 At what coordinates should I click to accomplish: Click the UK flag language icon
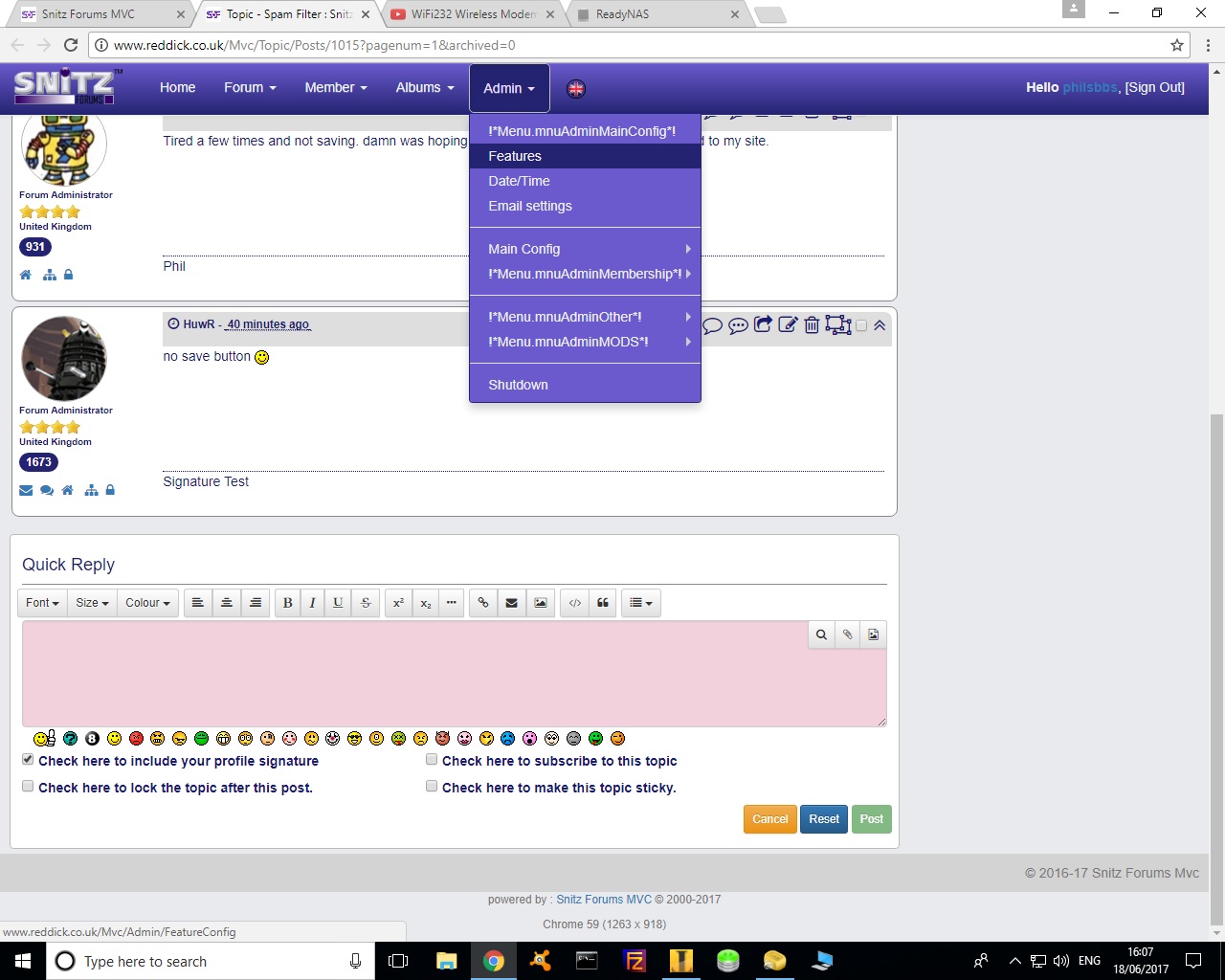(576, 88)
